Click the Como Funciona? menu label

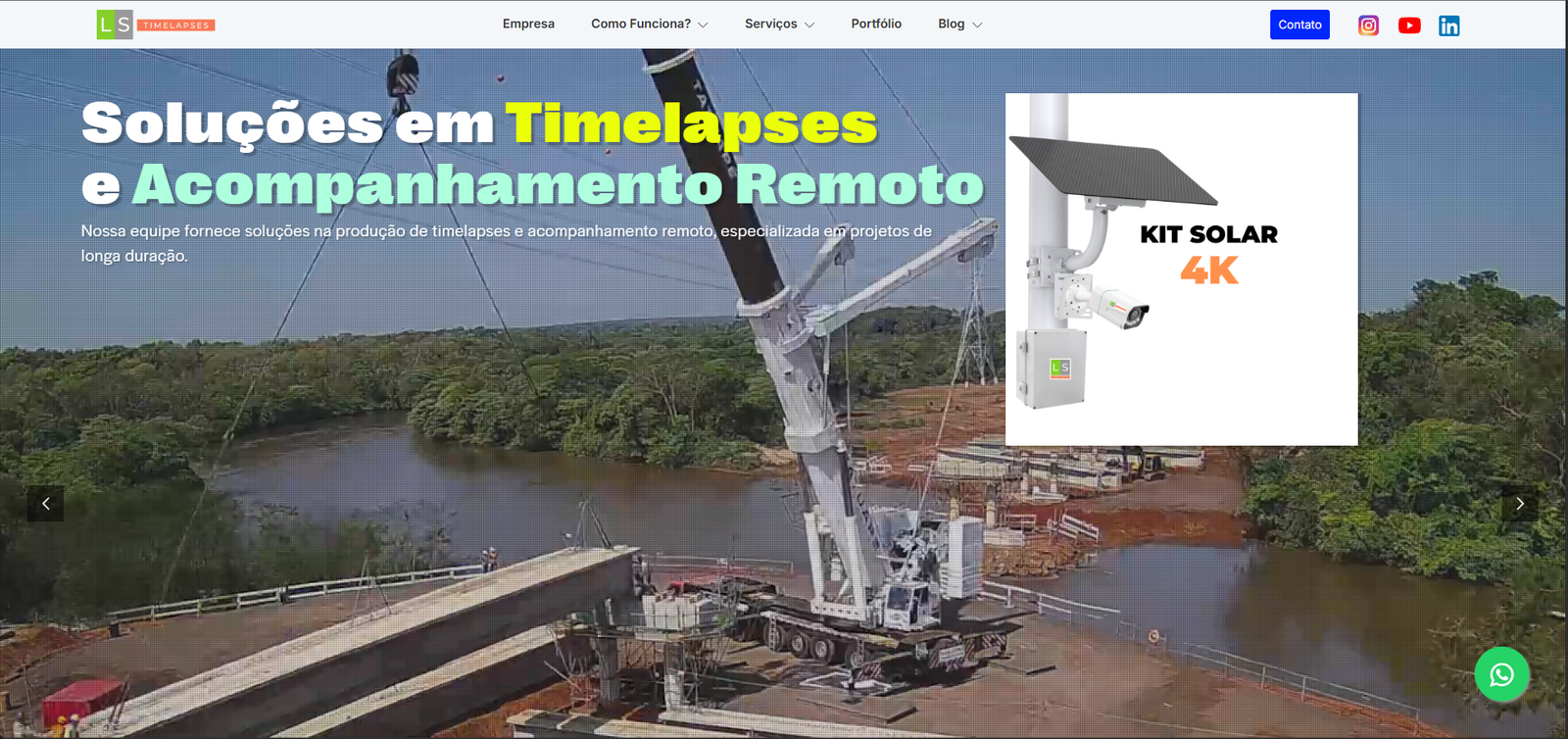click(640, 24)
